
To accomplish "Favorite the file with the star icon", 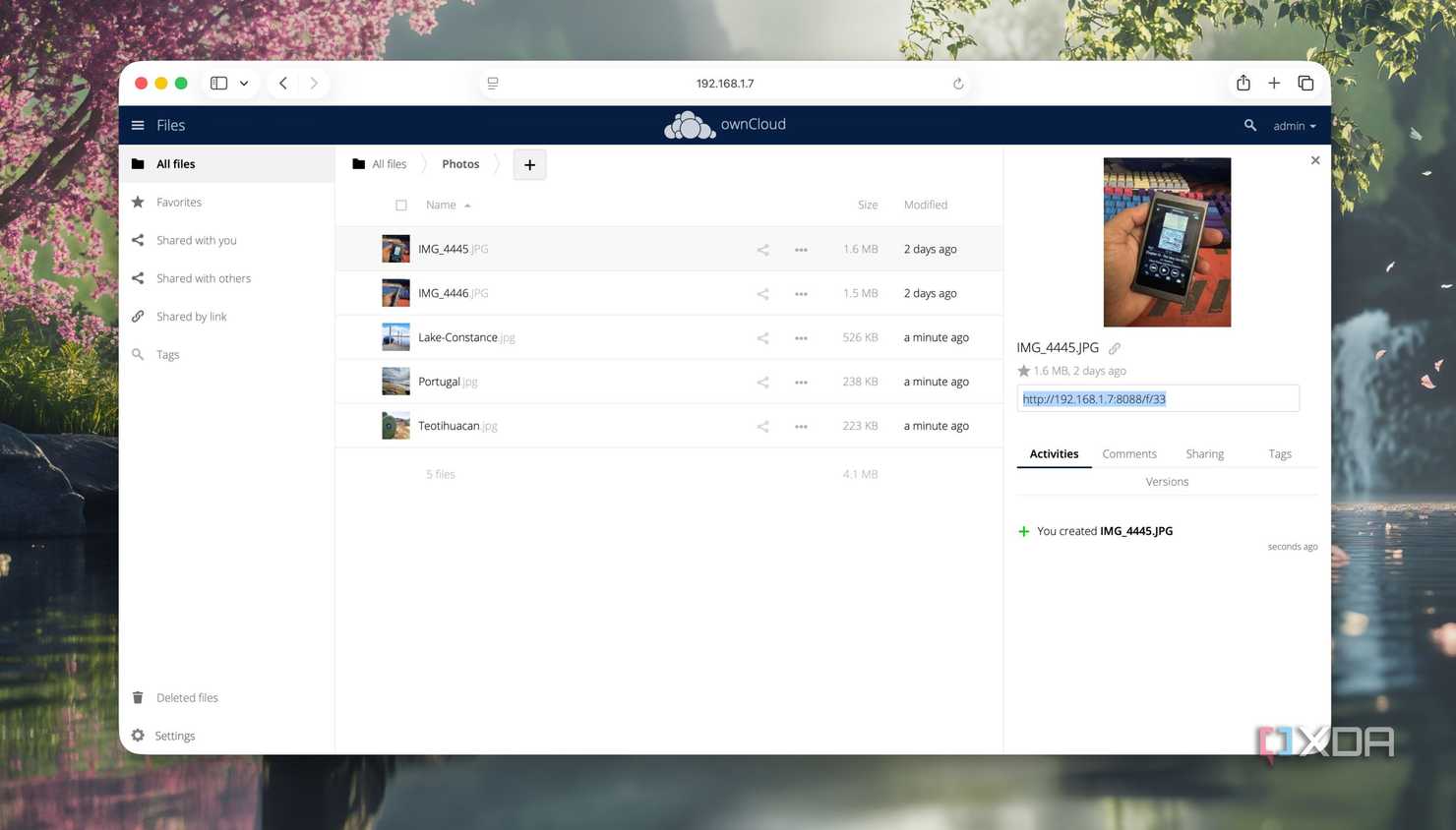I will coord(1024,371).
